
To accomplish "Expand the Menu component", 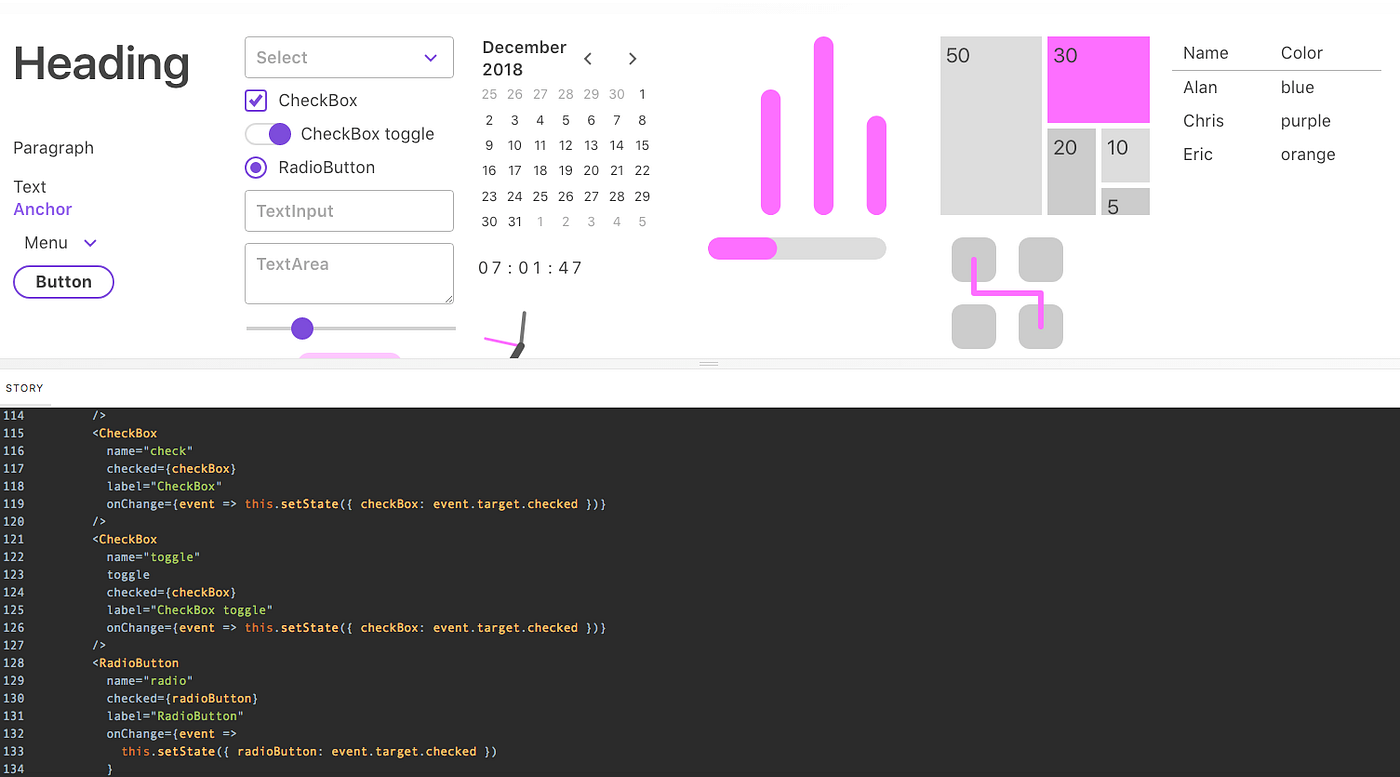I will pos(58,242).
